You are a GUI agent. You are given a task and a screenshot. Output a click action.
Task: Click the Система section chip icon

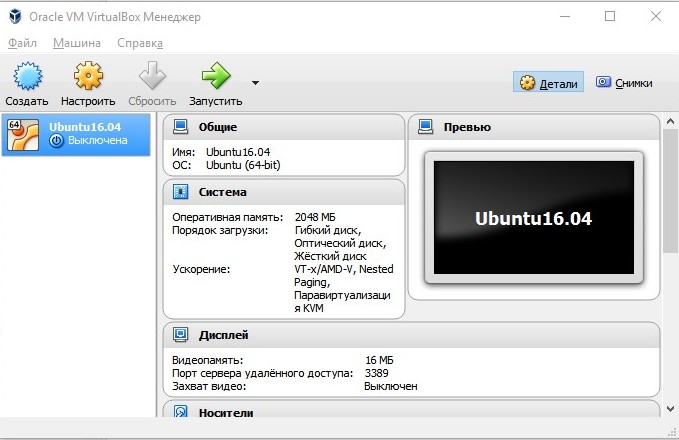pyautogui.click(x=181, y=191)
